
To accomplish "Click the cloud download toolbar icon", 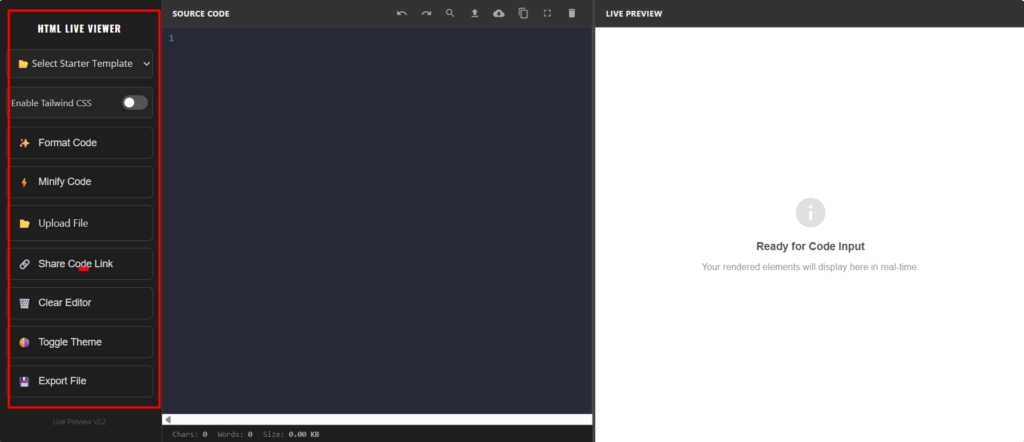I will click(499, 13).
